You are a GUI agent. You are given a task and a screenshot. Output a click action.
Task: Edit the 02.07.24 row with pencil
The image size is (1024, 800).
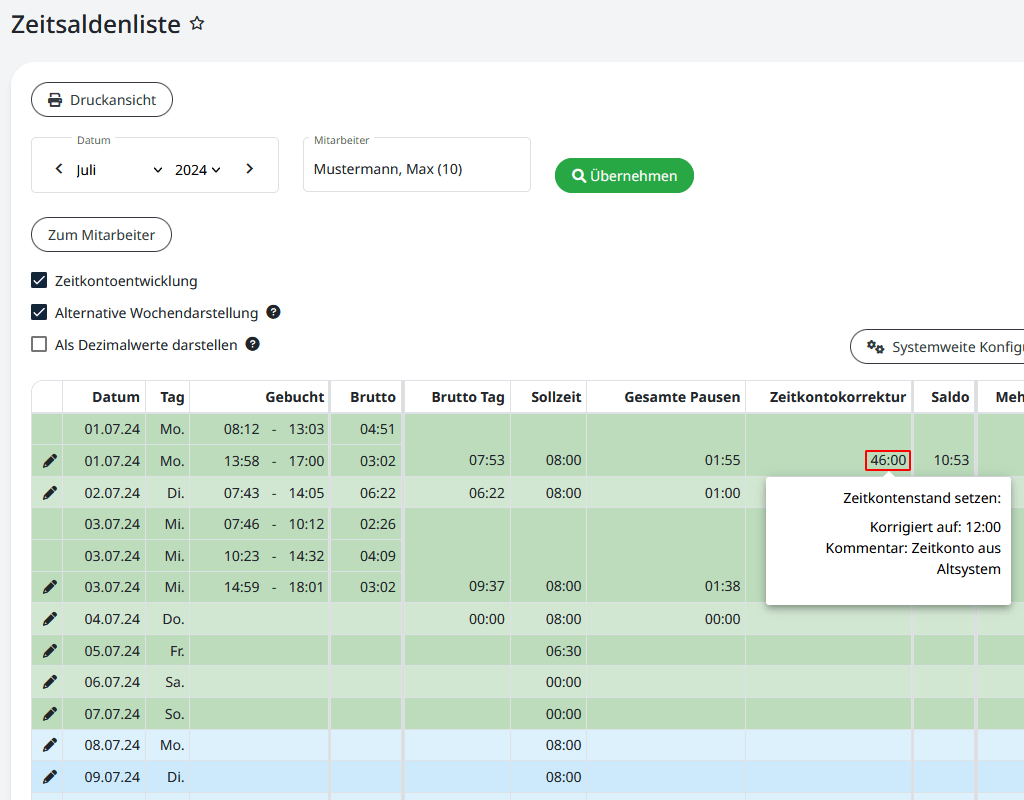click(50, 493)
